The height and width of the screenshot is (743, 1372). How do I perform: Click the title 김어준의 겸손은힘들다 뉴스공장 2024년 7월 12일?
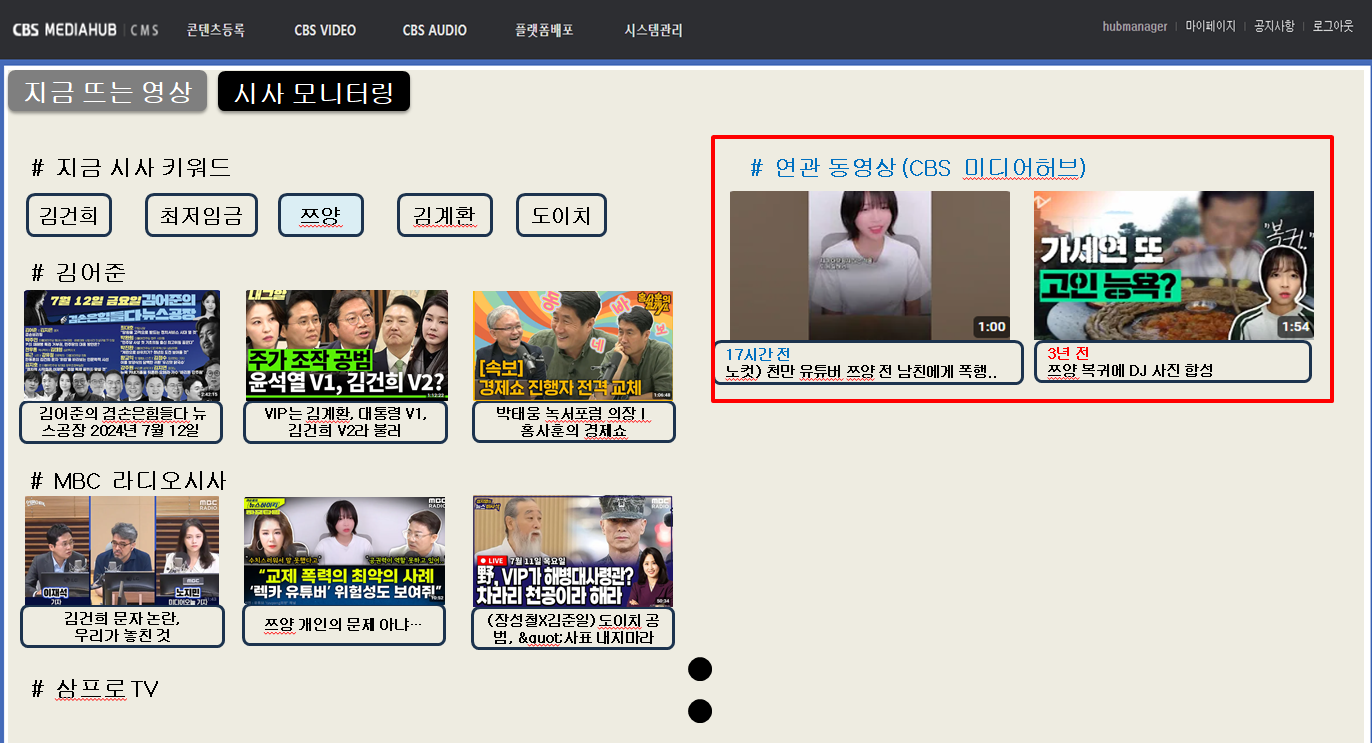119,422
